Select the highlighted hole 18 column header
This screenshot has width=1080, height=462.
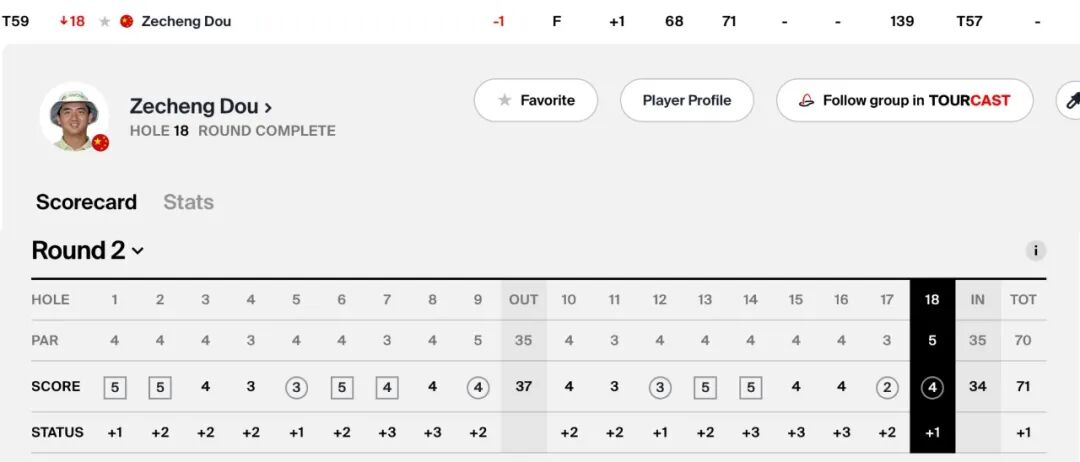pos(932,299)
